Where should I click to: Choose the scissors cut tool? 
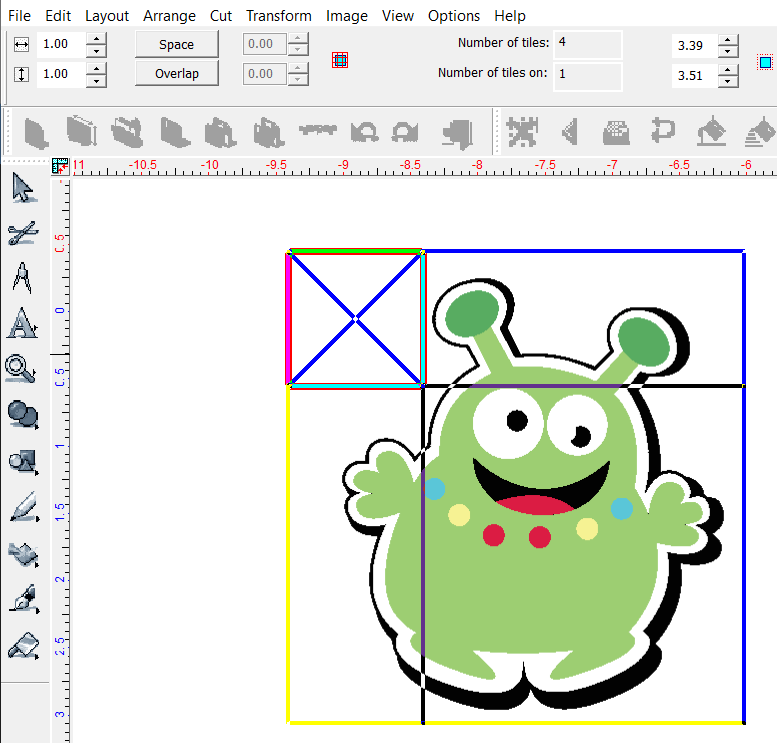click(x=22, y=233)
